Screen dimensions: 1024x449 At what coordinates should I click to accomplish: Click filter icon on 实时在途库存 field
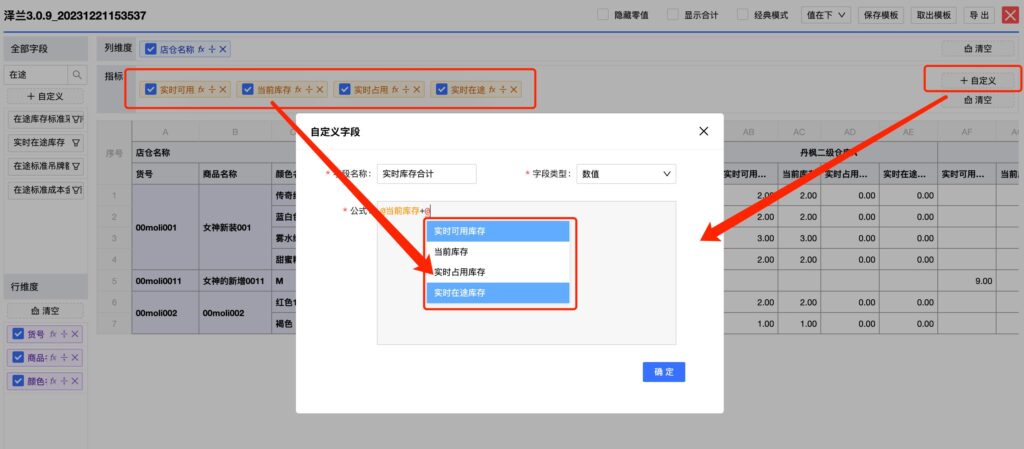[76, 142]
